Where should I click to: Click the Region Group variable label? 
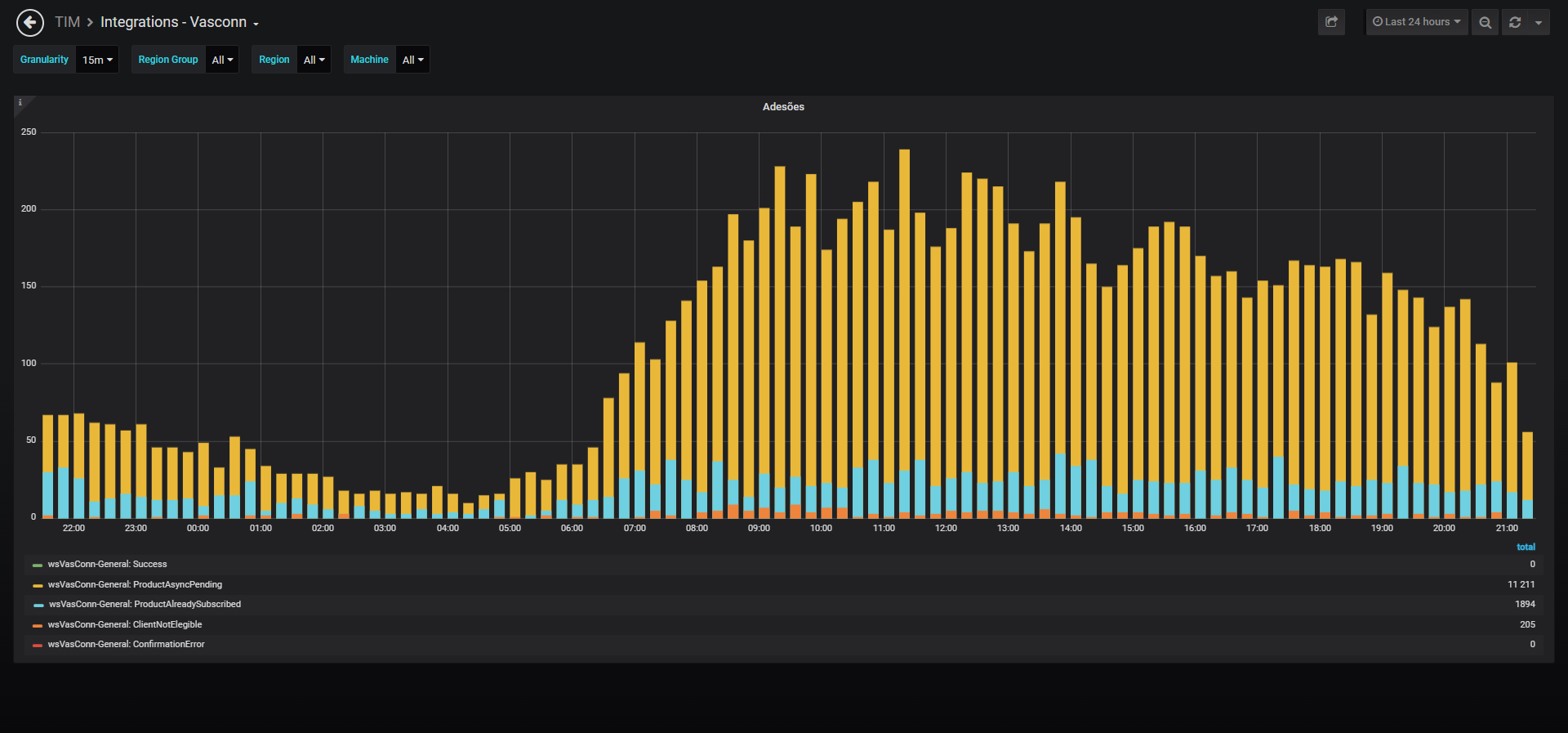(168, 60)
